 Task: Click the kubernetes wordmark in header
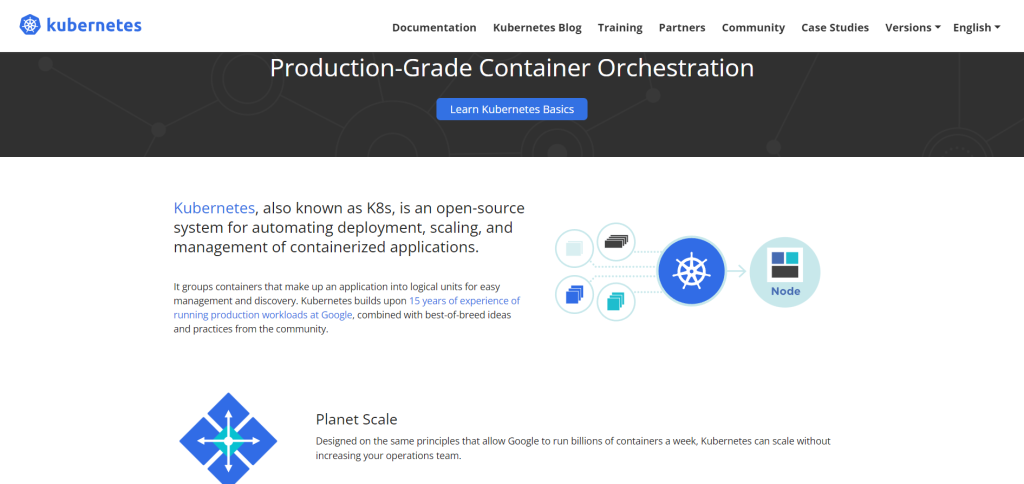tap(94, 25)
